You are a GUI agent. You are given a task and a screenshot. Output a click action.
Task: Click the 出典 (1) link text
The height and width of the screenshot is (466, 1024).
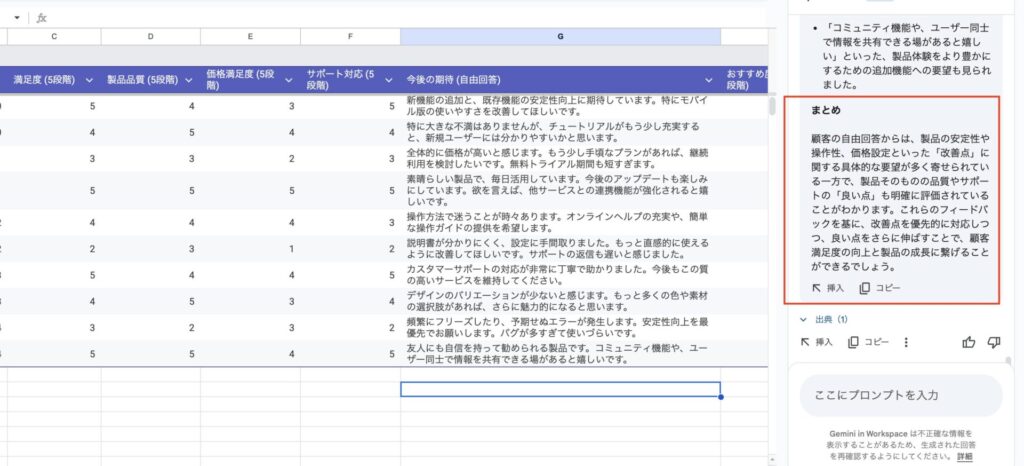point(831,320)
